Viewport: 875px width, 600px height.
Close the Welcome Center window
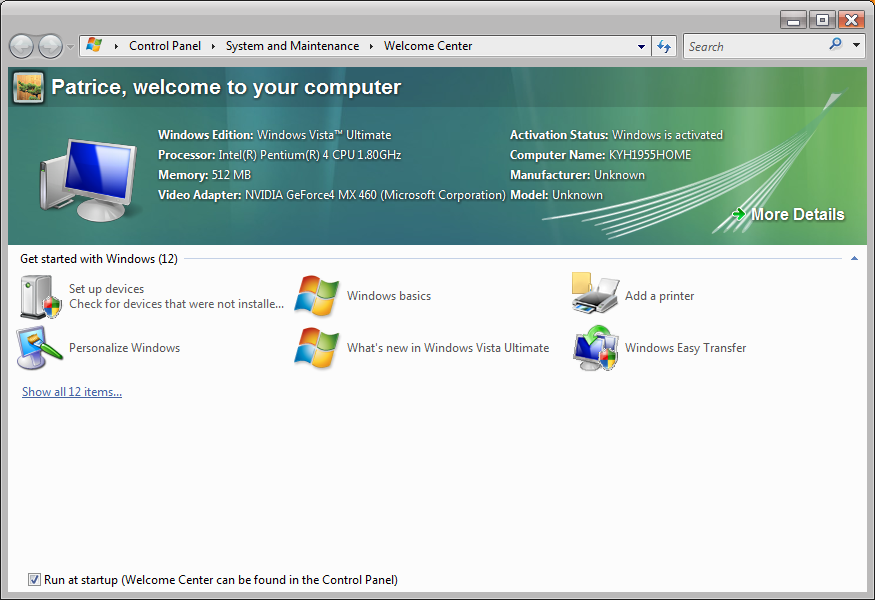(x=851, y=20)
